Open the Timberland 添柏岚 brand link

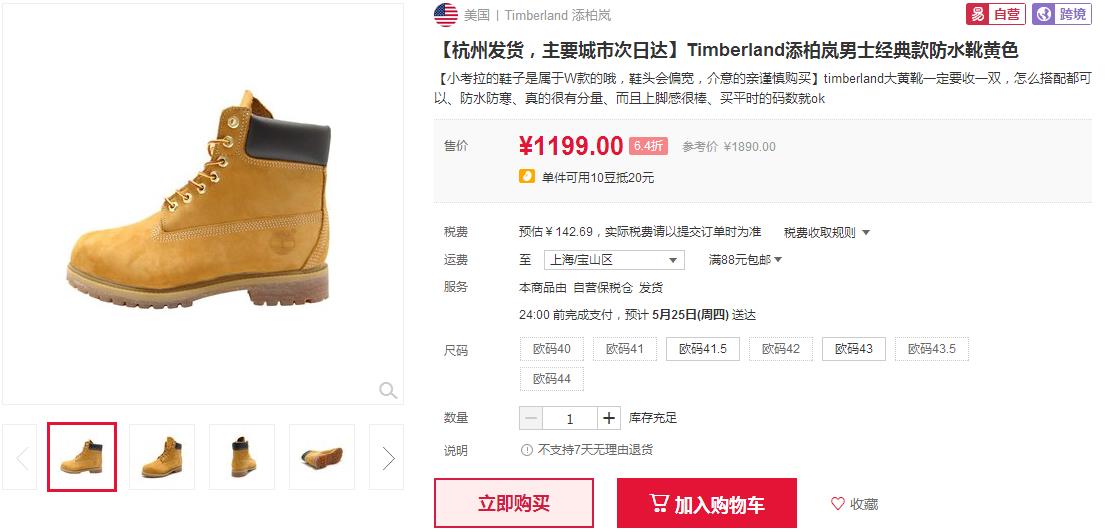point(558,15)
